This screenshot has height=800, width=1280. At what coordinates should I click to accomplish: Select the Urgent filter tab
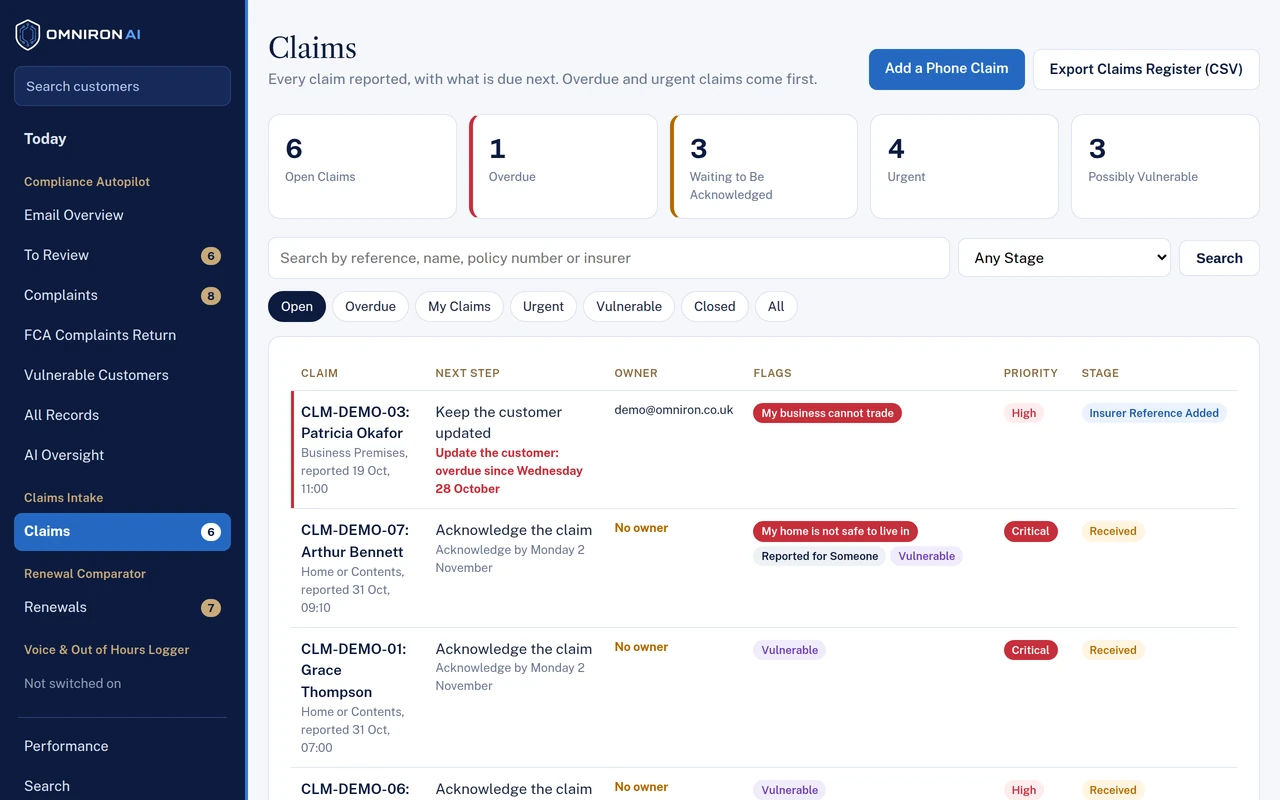[x=543, y=306]
